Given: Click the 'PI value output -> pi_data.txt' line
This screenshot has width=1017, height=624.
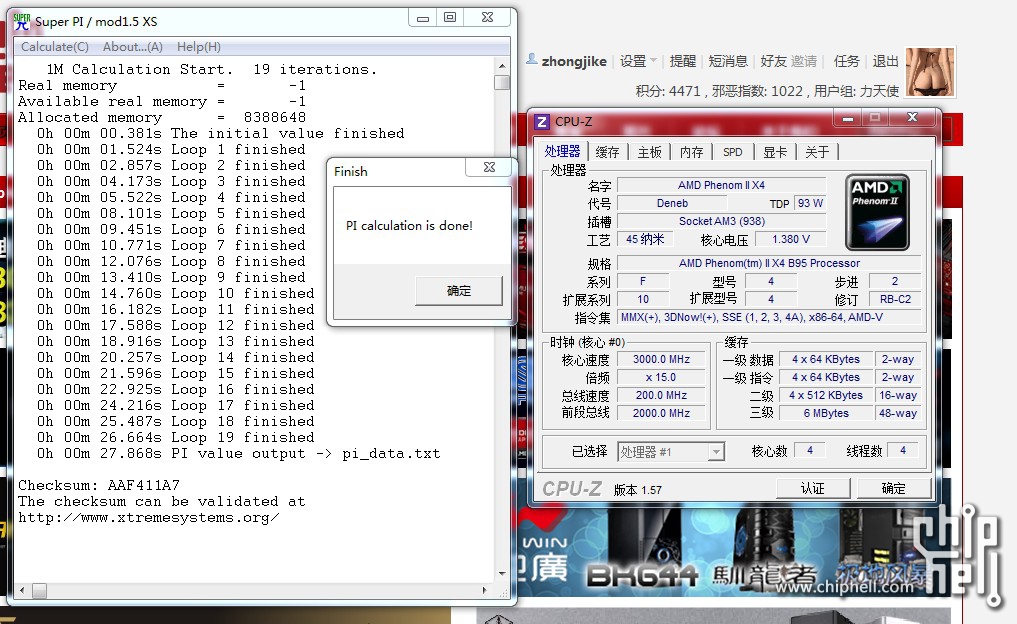Looking at the screenshot, I should pos(305,453).
